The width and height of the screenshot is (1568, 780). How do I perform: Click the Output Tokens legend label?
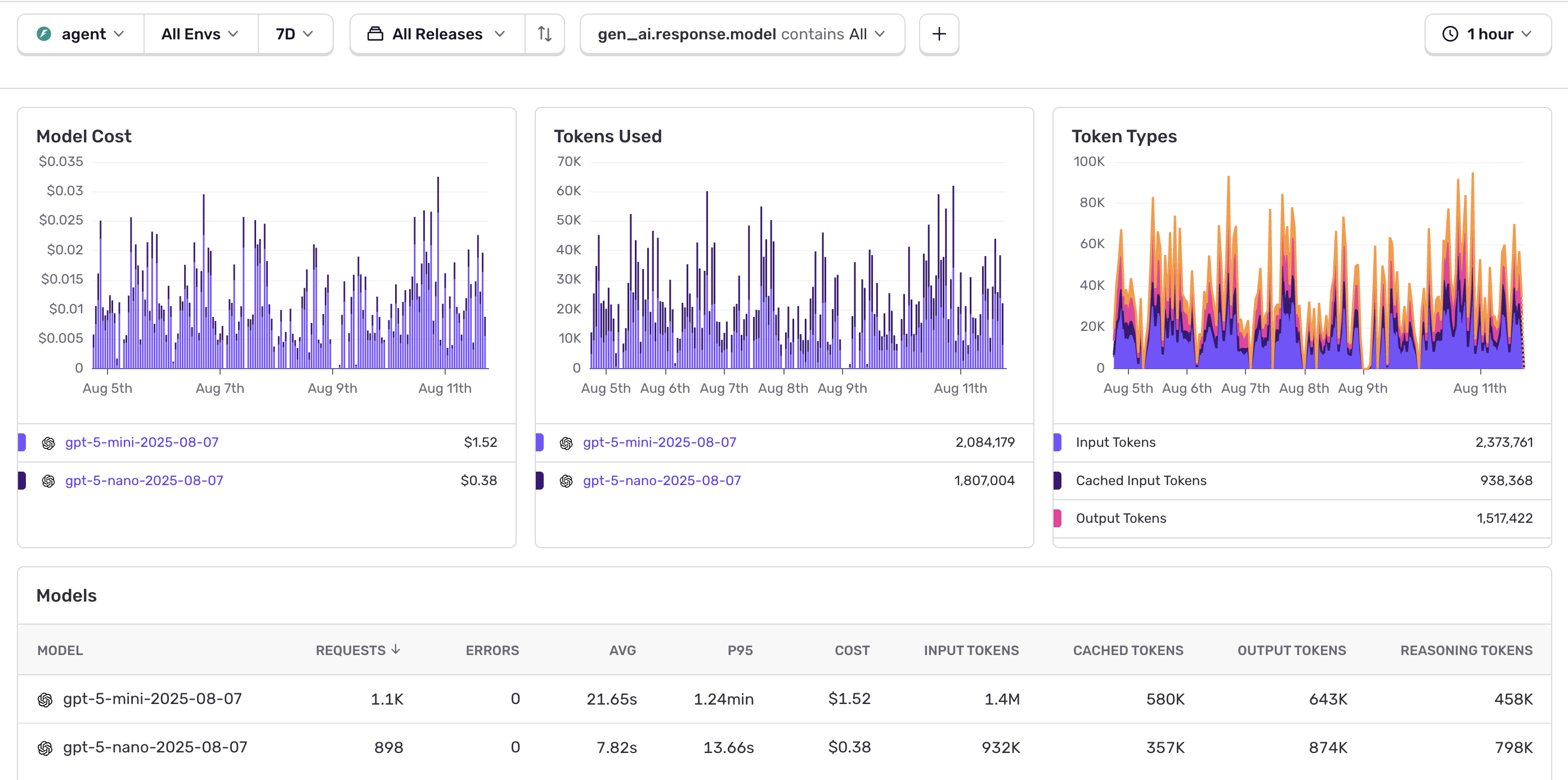click(1121, 518)
